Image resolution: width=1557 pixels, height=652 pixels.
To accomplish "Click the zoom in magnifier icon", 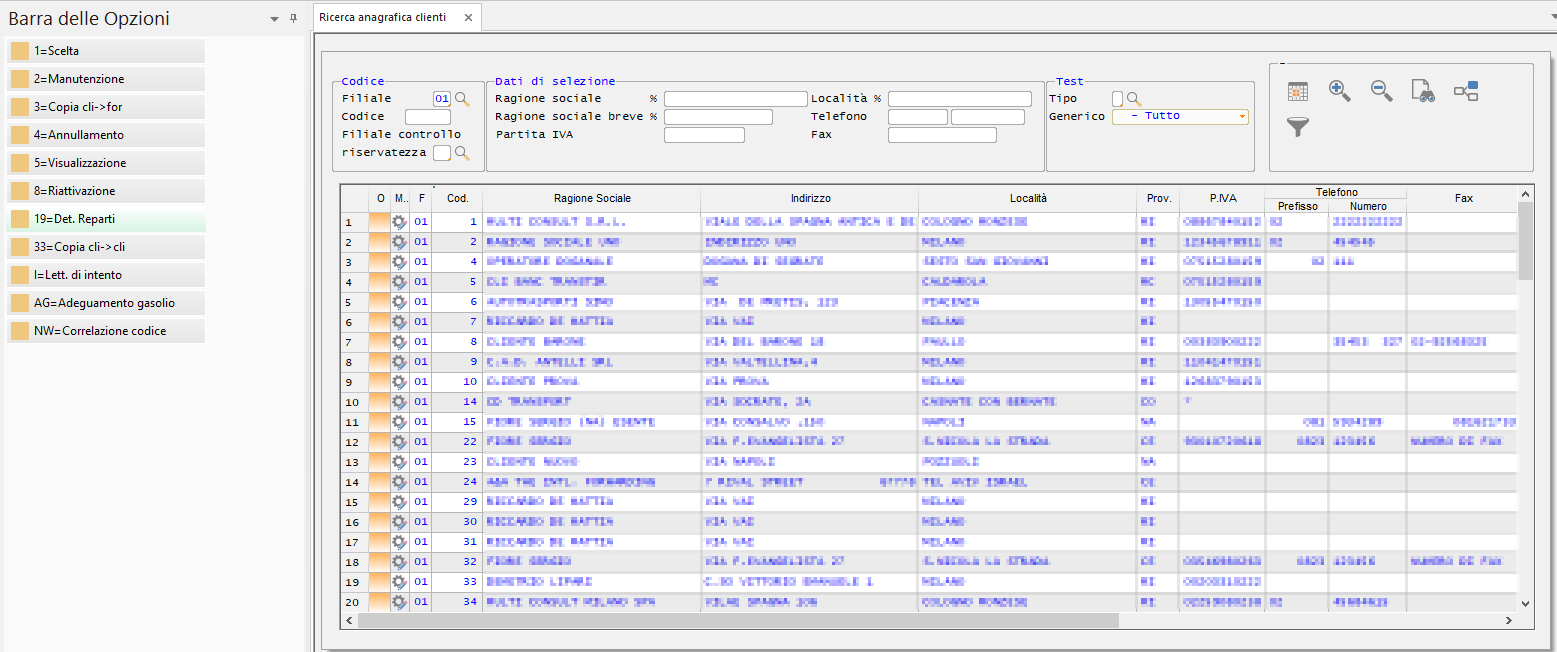I will tap(1339, 91).
